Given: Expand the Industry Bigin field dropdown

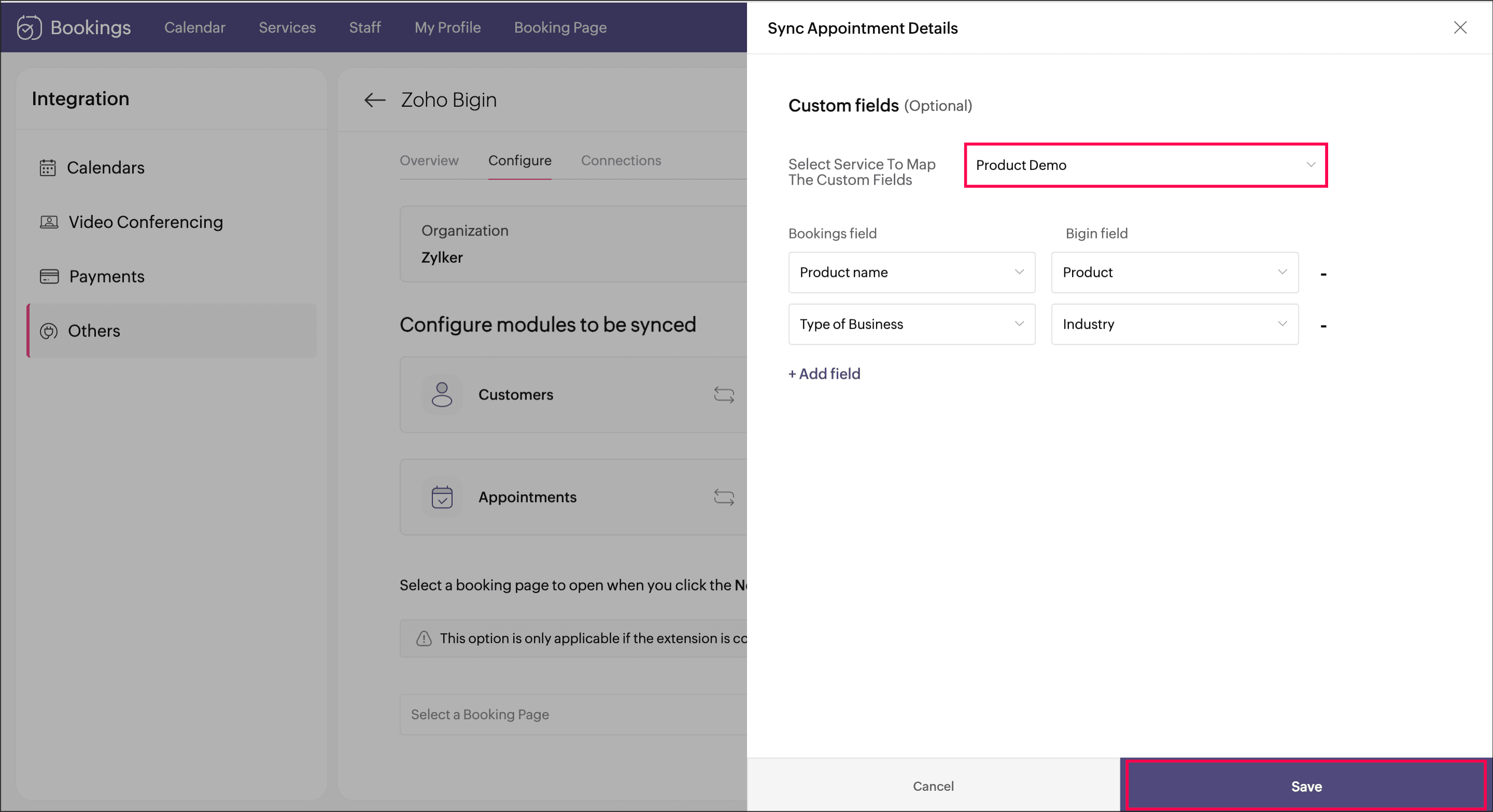Looking at the screenshot, I should 1174,324.
